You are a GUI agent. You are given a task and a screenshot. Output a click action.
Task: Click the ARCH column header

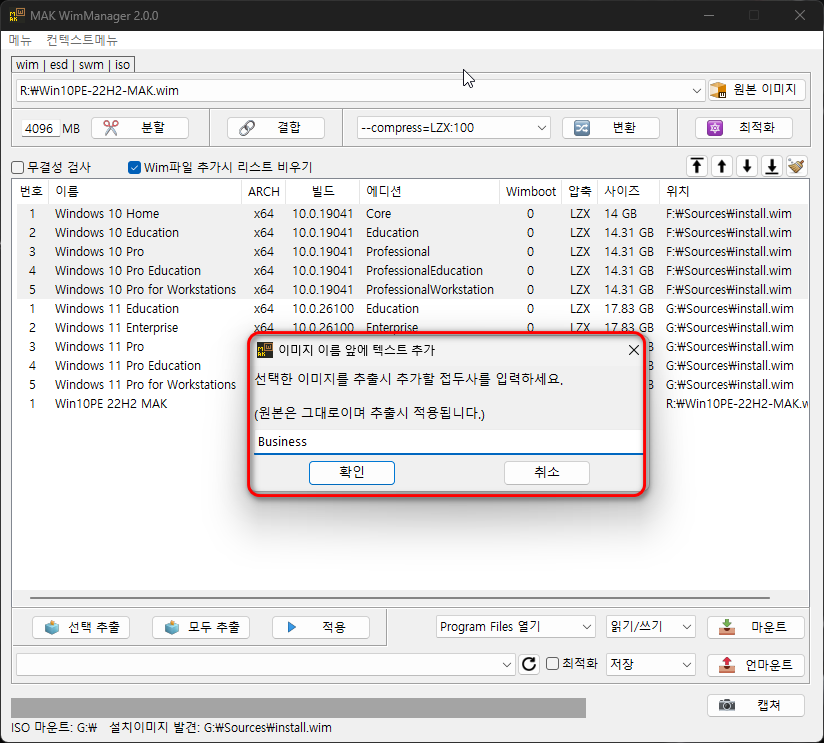point(263,192)
